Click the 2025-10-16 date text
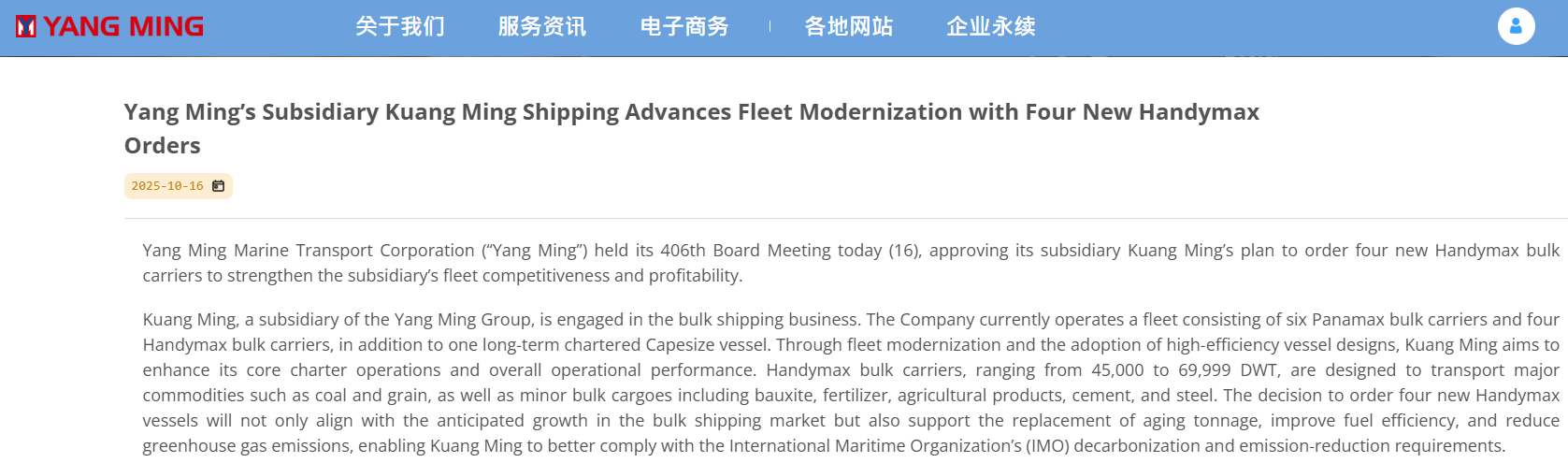This screenshot has width=1568, height=463. (167, 186)
